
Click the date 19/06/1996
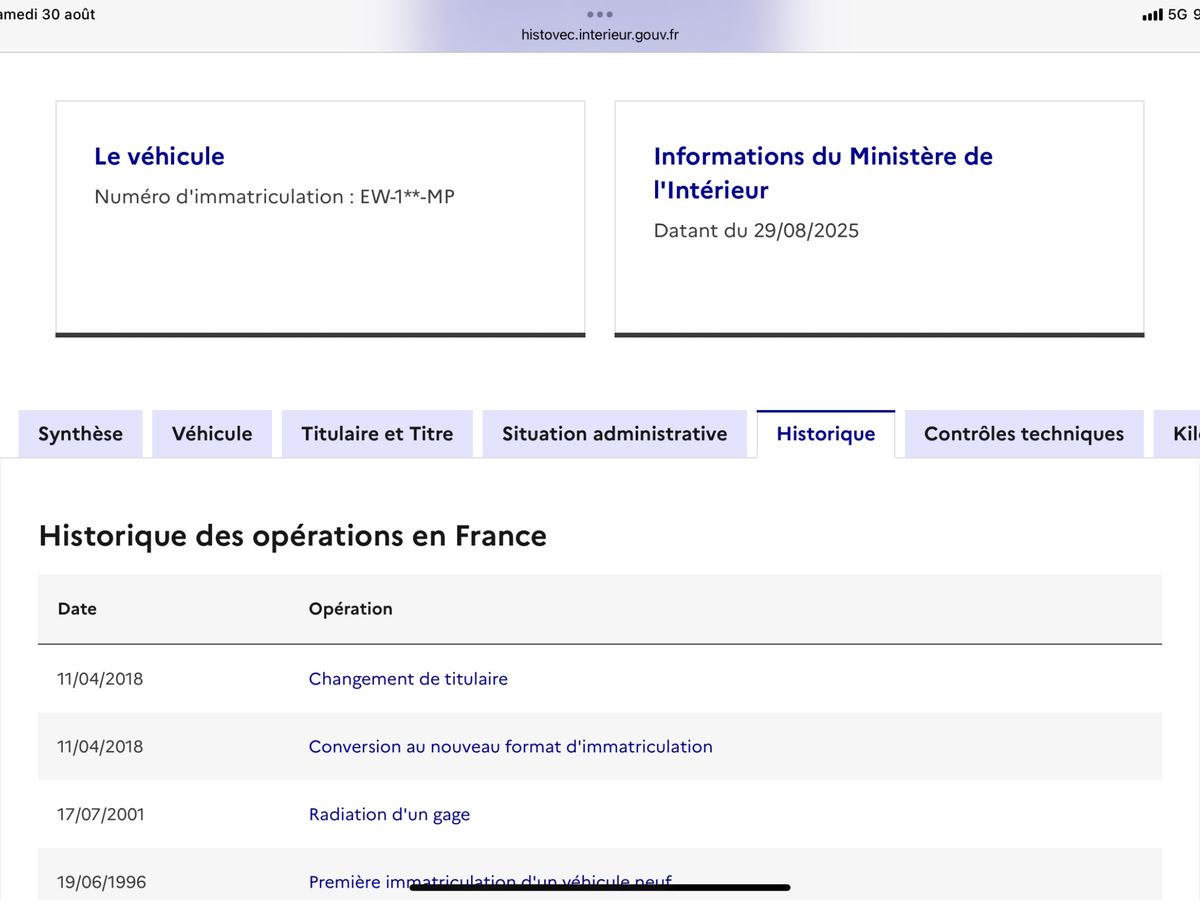pos(101,882)
